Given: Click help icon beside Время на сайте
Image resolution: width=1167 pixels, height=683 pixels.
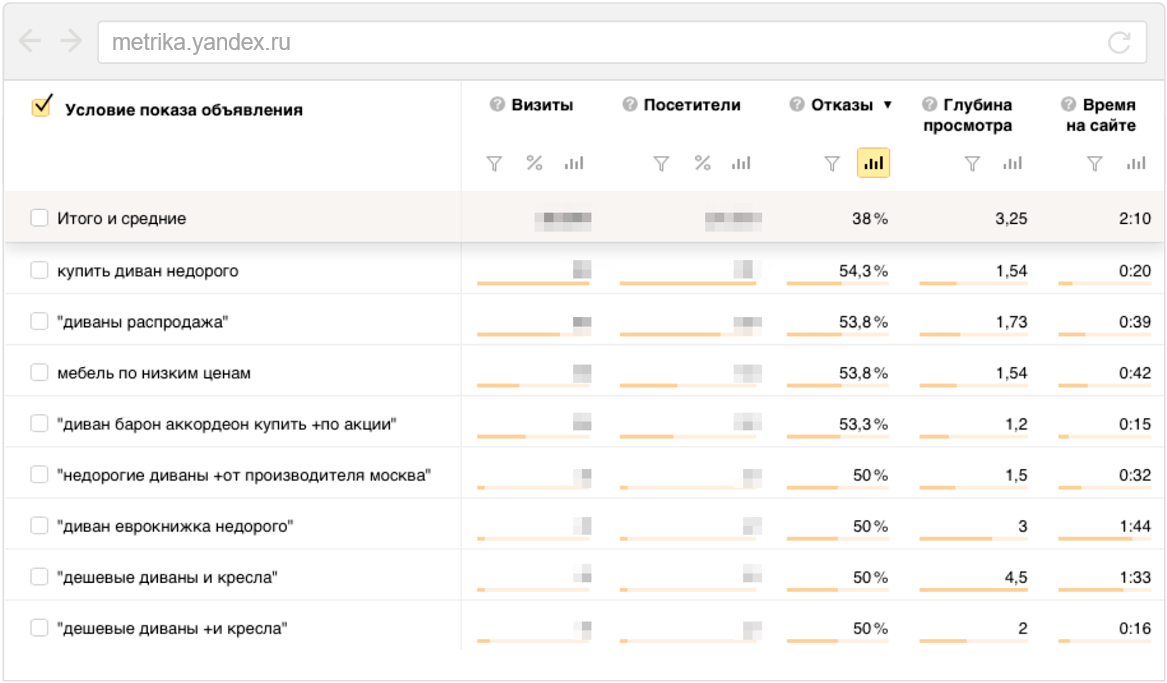Looking at the screenshot, I should pos(1068,105).
